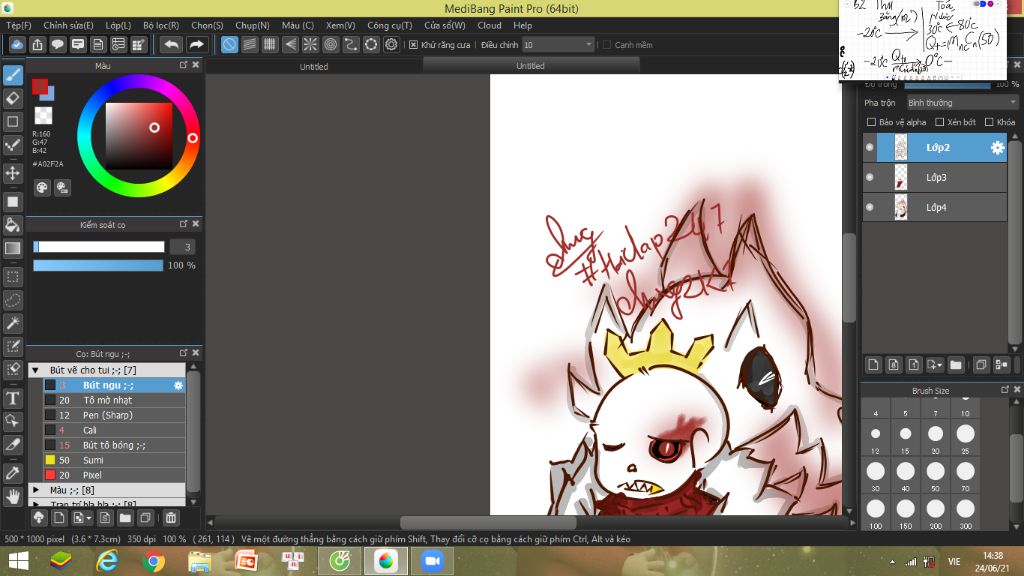Viewport: 1024px width, 576px height.
Task: Select the Move tool
Action: click(12, 173)
